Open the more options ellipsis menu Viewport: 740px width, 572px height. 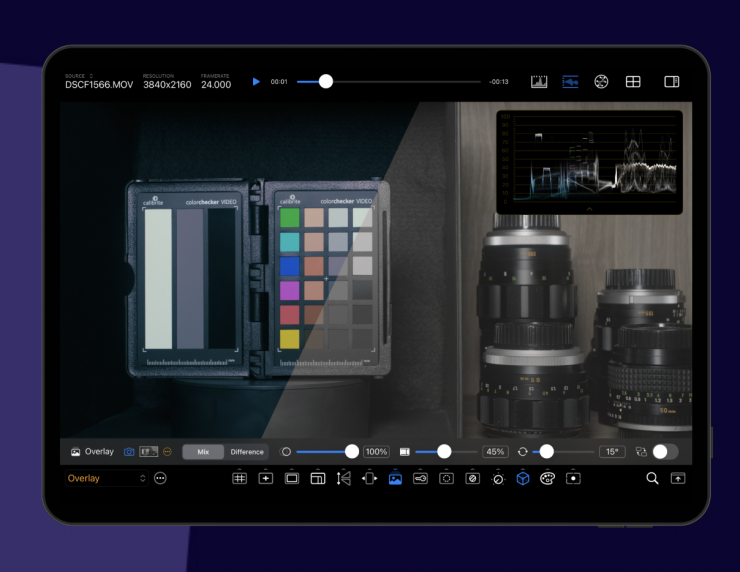click(x=160, y=479)
